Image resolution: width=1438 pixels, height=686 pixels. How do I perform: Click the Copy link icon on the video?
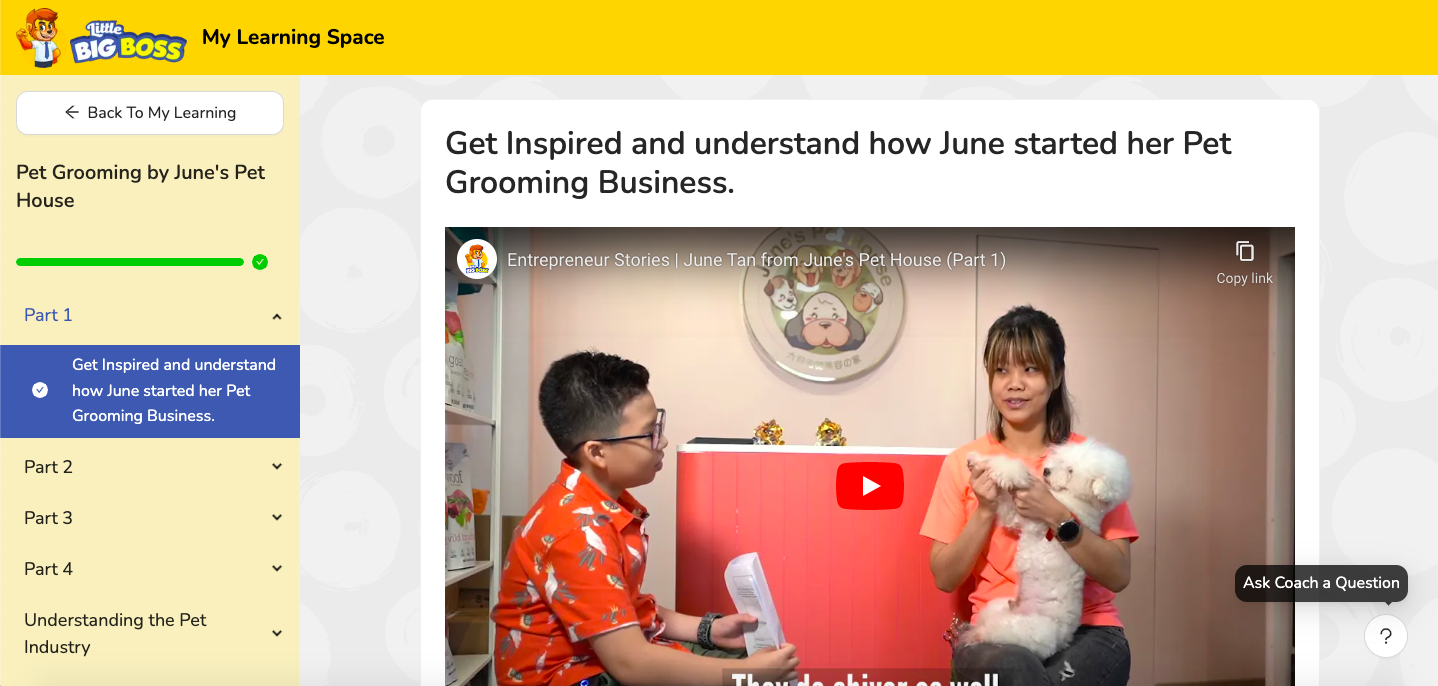[1244, 251]
